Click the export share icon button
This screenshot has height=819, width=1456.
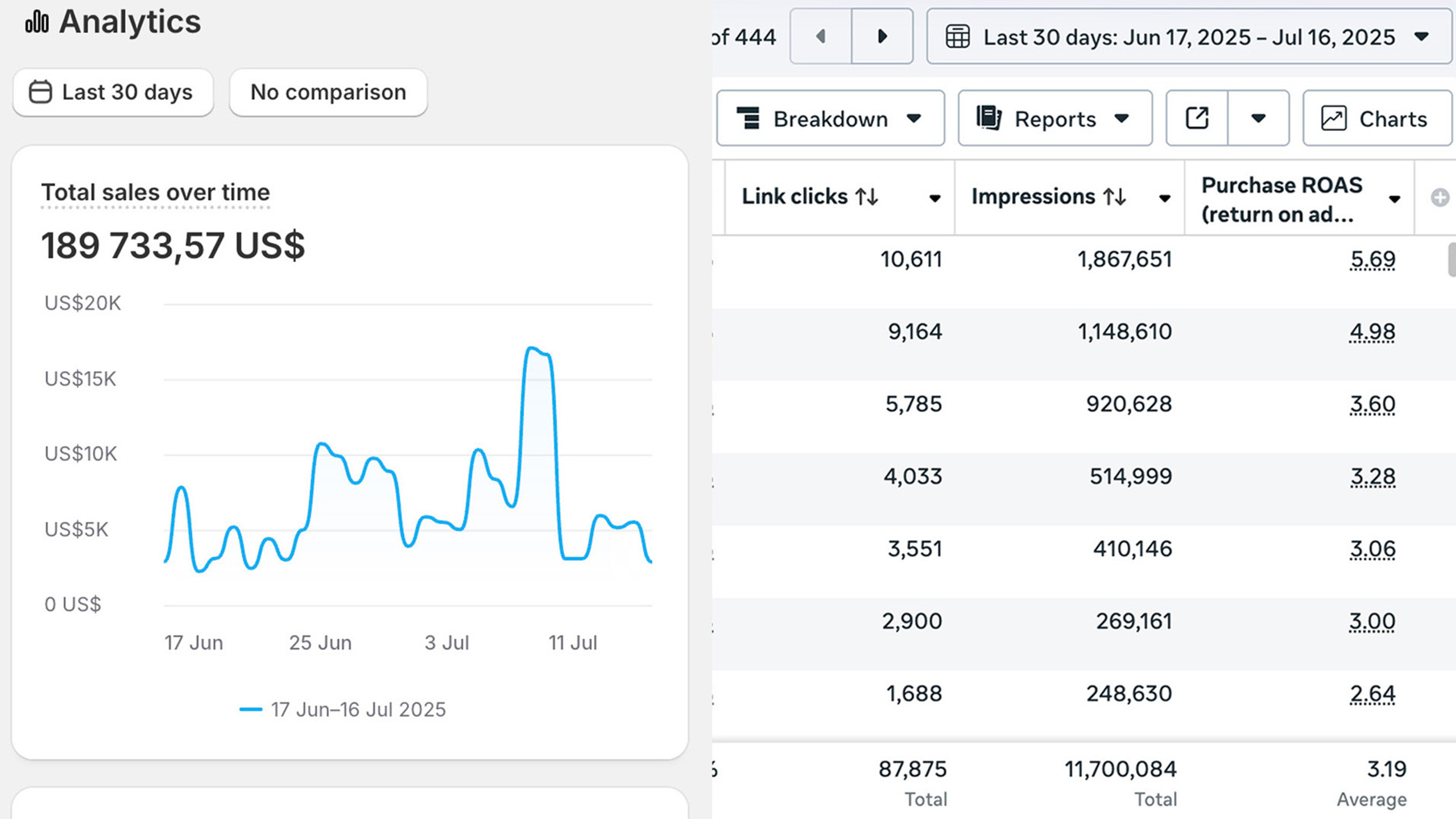(1197, 118)
